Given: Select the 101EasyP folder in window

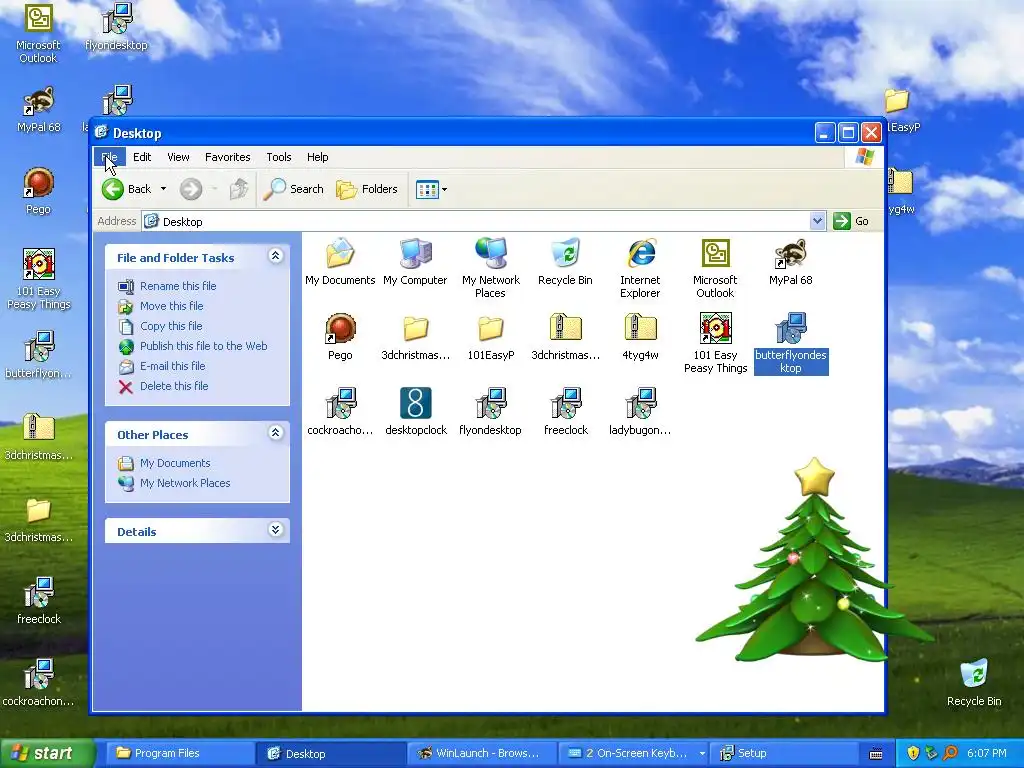Looking at the screenshot, I should pos(490,336).
